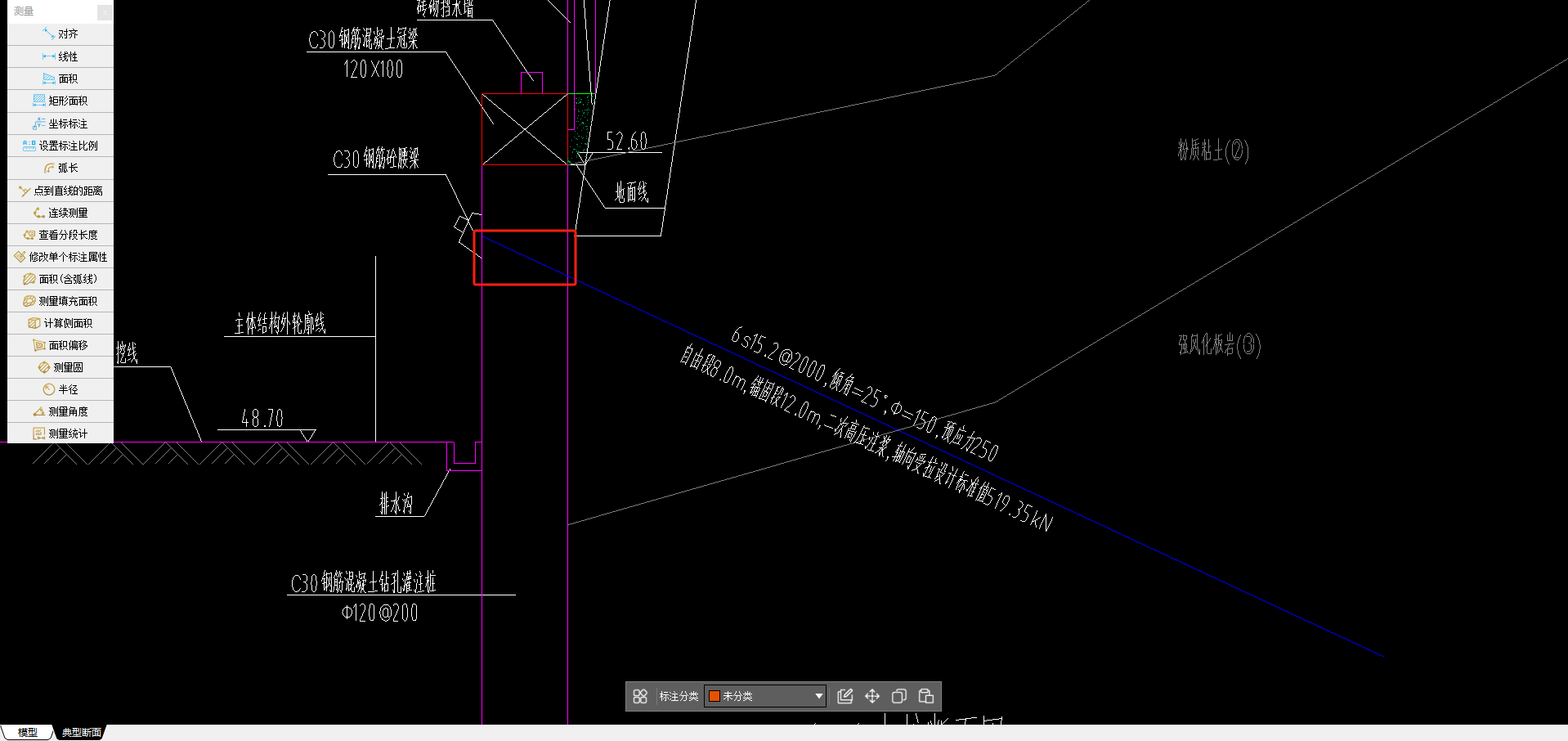Switch to the 典型断面 tab
This screenshot has width=1568, height=741.
coord(81,732)
